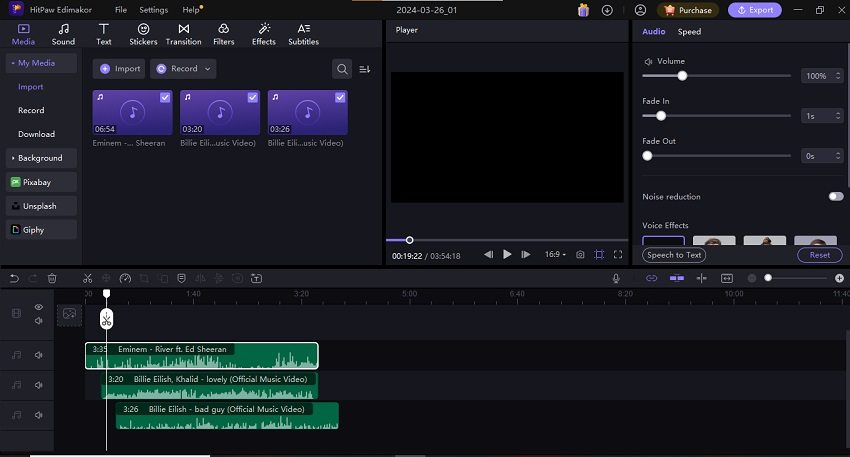Delete selected clip with trash icon

point(52,279)
